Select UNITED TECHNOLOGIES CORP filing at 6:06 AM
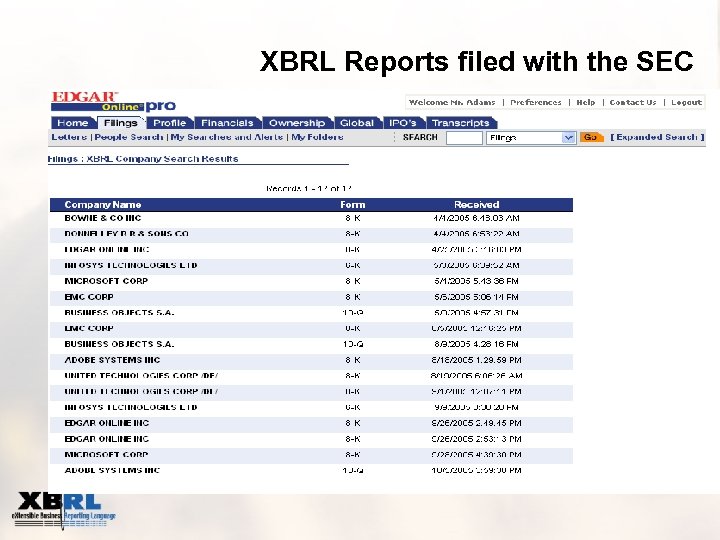This screenshot has height=540, width=720. click(311, 376)
